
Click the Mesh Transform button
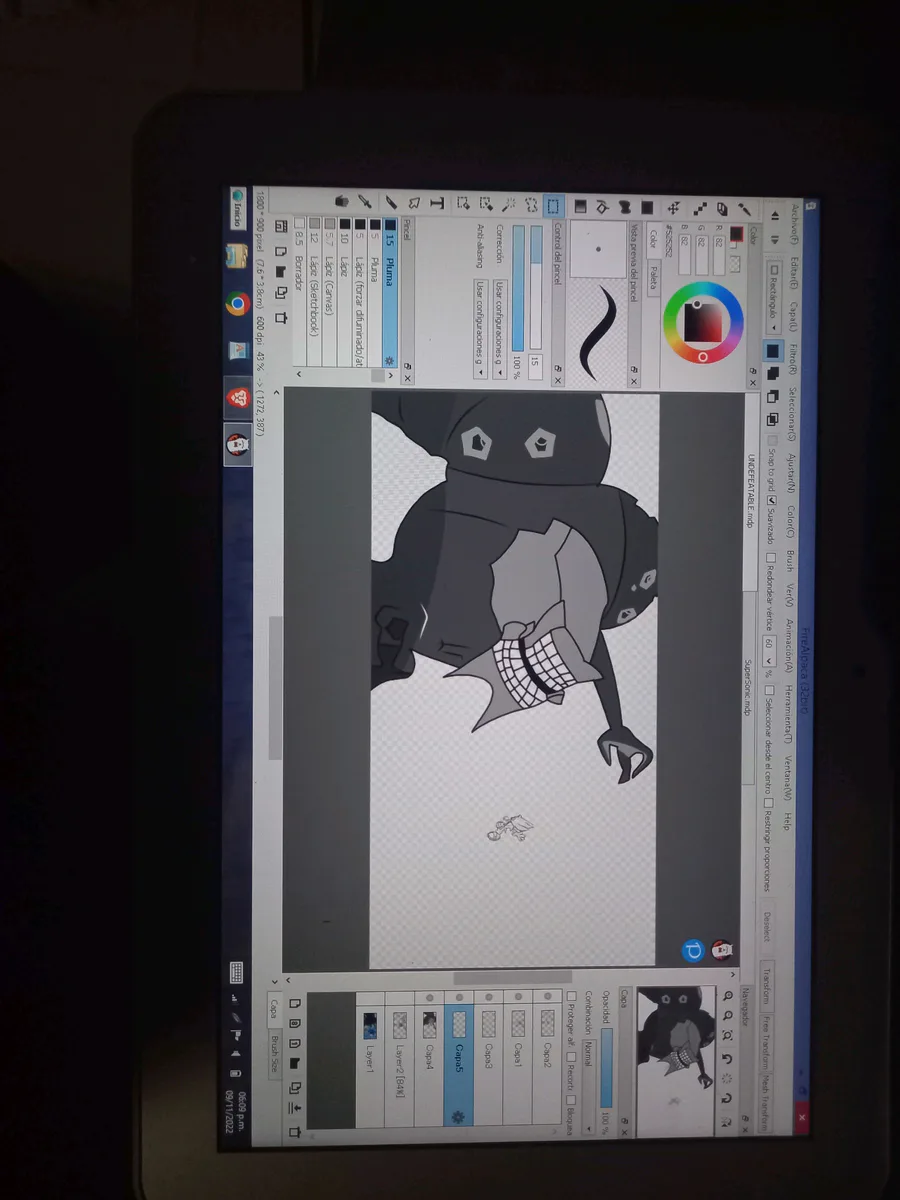[x=766, y=1102]
